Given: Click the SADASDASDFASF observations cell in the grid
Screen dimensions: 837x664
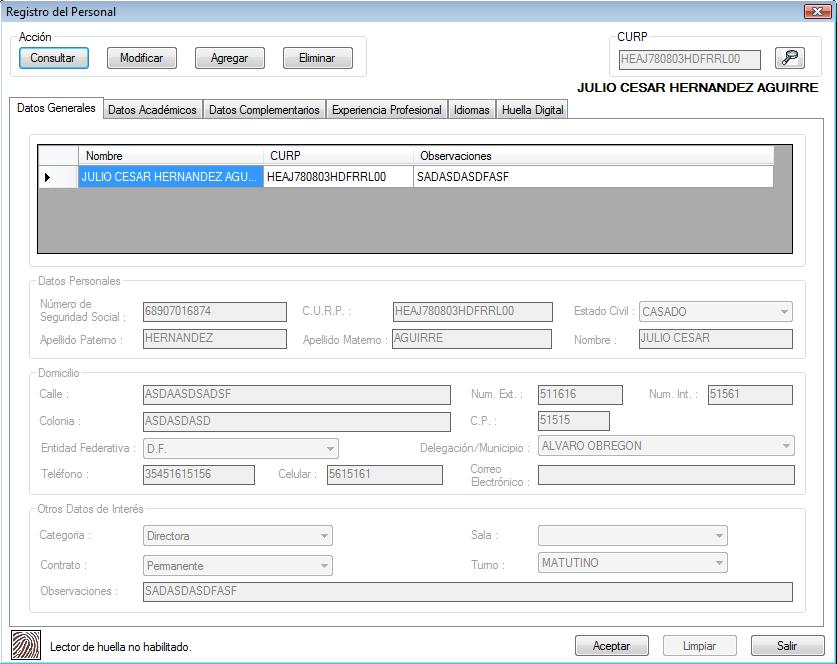Looking at the screenshot, I should (x=593, y=177).
